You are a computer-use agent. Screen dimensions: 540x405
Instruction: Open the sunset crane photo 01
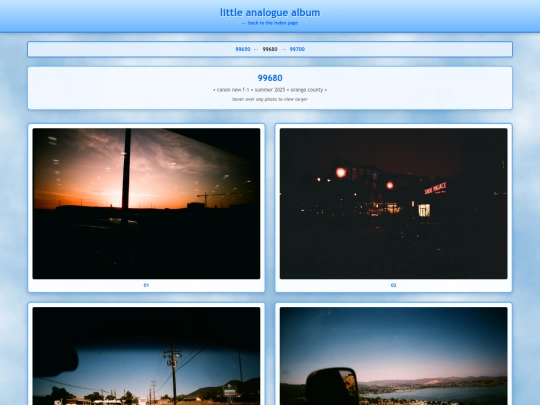[146, 204]
